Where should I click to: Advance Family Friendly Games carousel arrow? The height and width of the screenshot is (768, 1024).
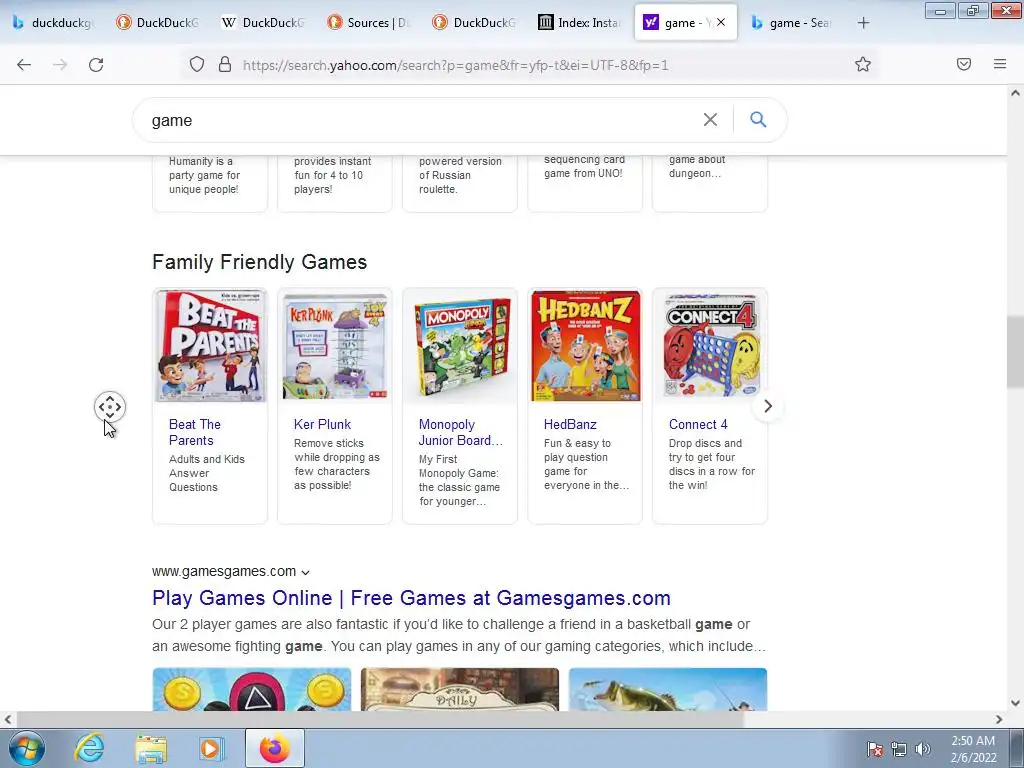pyautogui.click(x=768, y=406)
